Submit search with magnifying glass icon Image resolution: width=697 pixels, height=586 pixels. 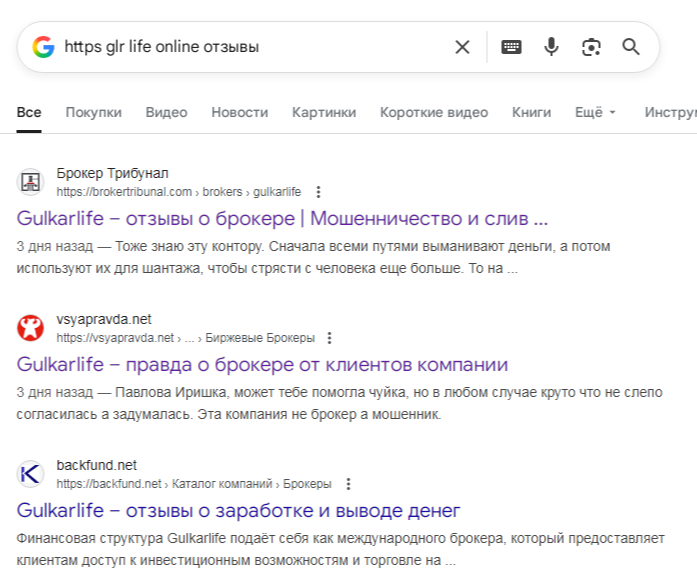[631, 47]
